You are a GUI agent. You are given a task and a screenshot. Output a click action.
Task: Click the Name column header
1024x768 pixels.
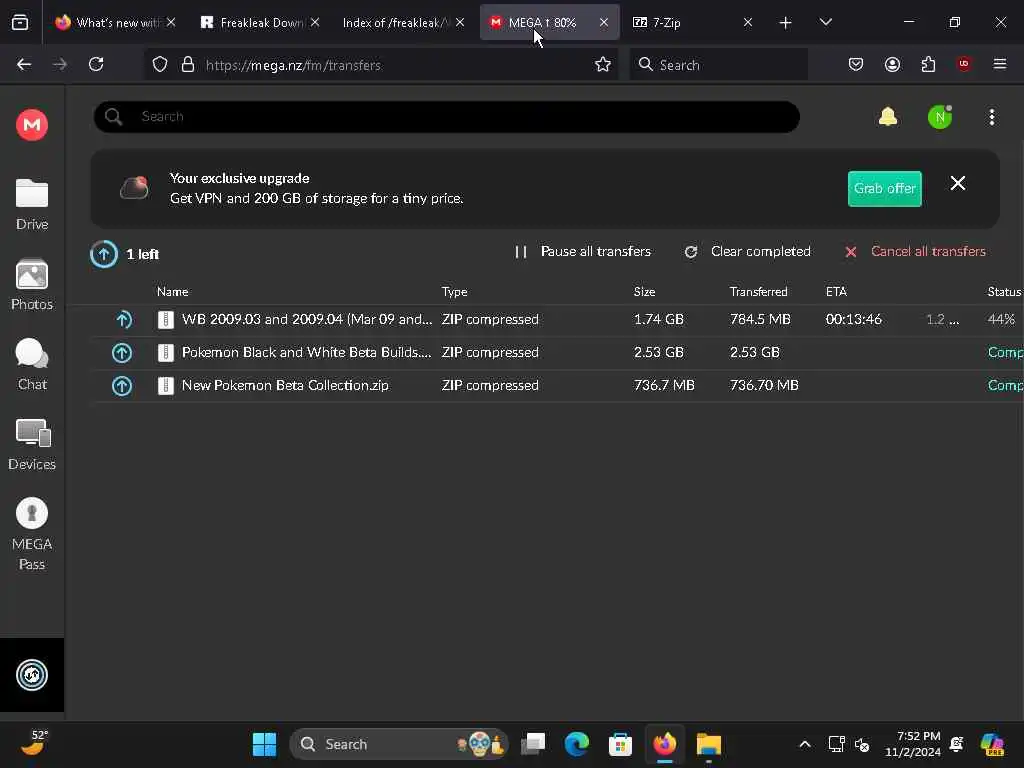[x=172, y=292]
